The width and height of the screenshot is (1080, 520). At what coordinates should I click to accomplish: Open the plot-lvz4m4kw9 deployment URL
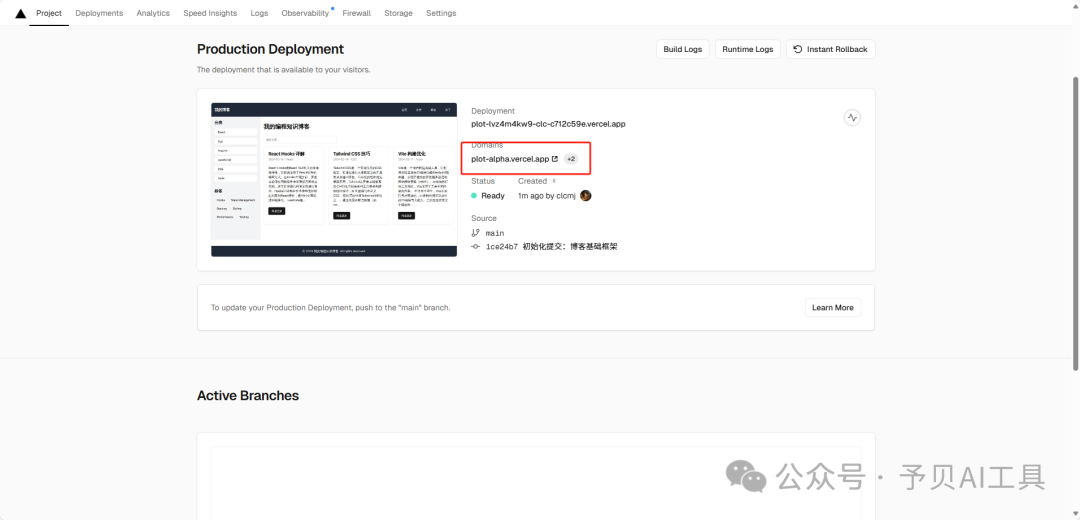[548, 124]
